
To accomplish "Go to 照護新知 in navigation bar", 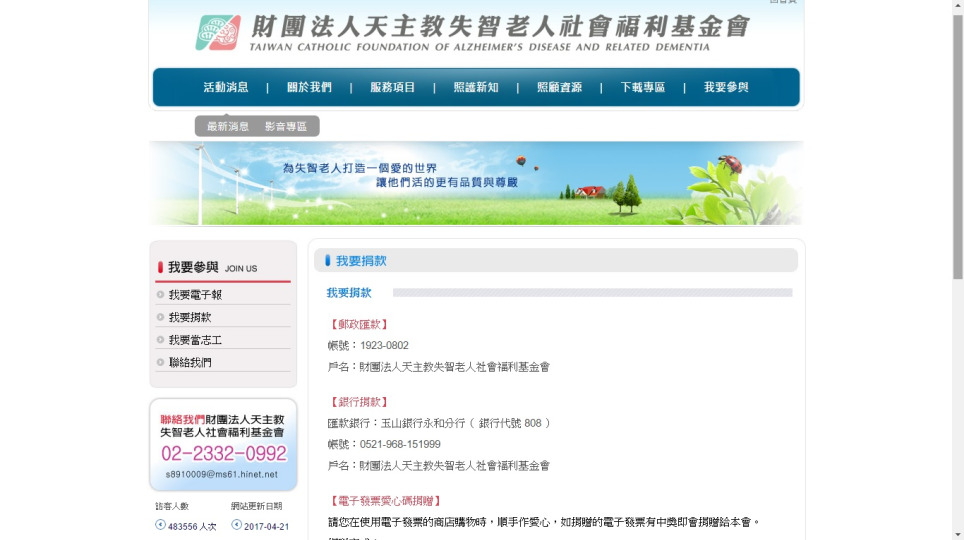I will [475, 87].
